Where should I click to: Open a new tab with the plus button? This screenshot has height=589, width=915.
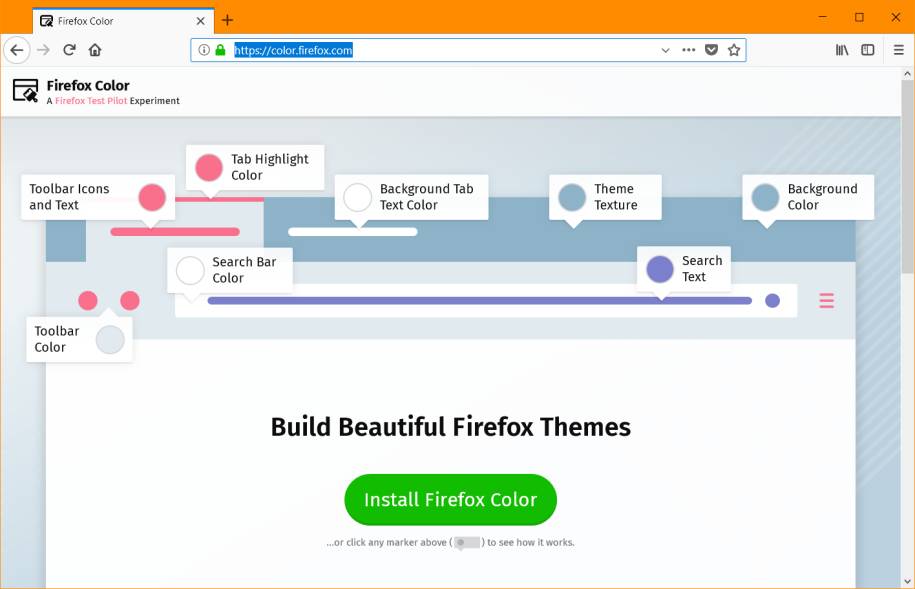[226, 20]
